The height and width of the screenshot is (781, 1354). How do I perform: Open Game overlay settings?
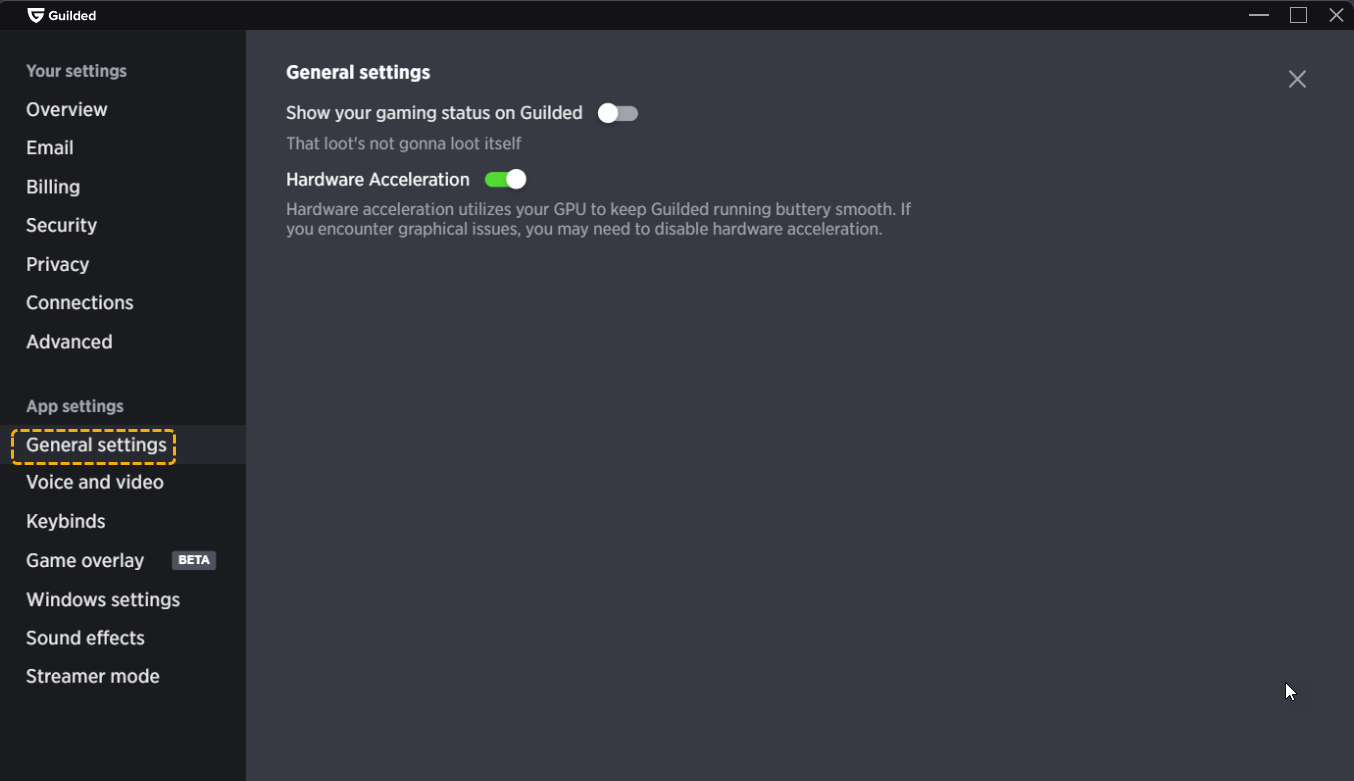(x=85, y=560)
